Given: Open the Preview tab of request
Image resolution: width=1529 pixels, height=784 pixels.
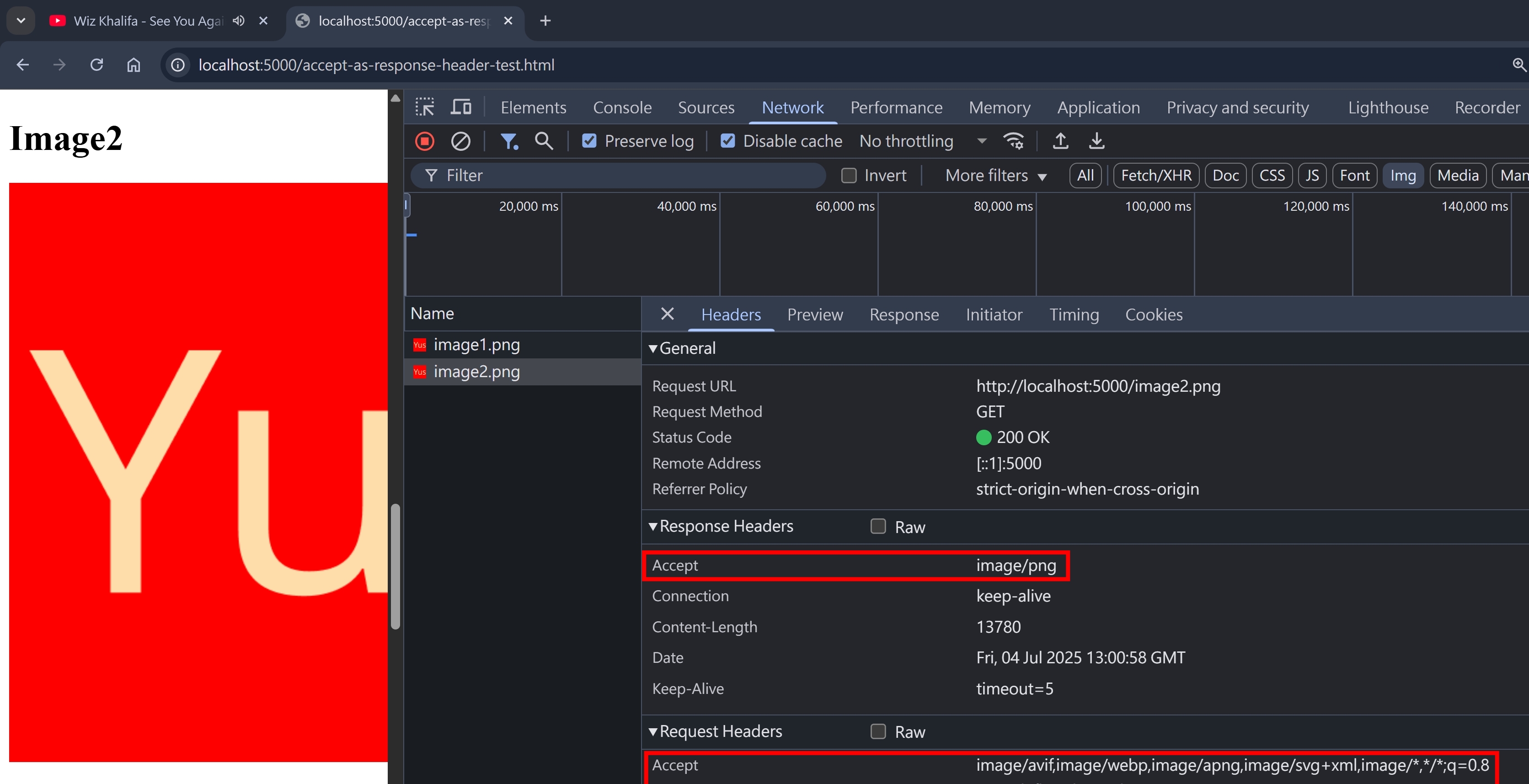Looking at the screenshot, I should [x=814, y=315].
